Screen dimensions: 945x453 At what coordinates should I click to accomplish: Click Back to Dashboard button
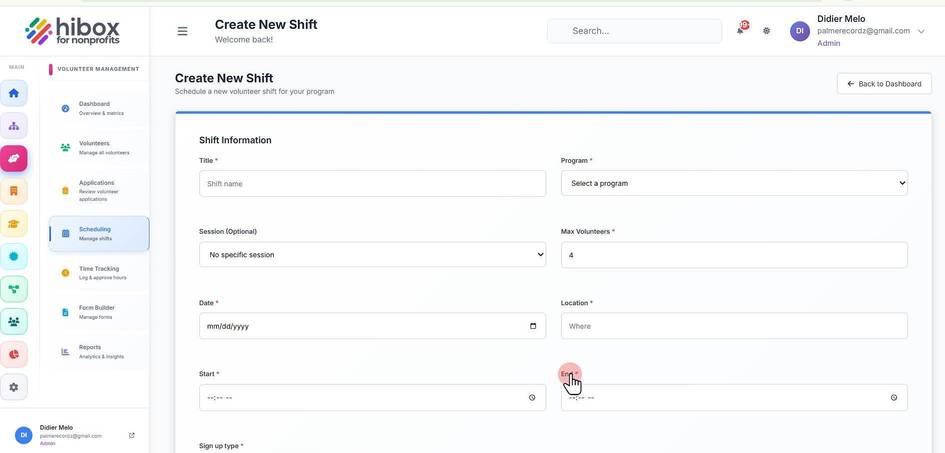(x=884, y=84)
